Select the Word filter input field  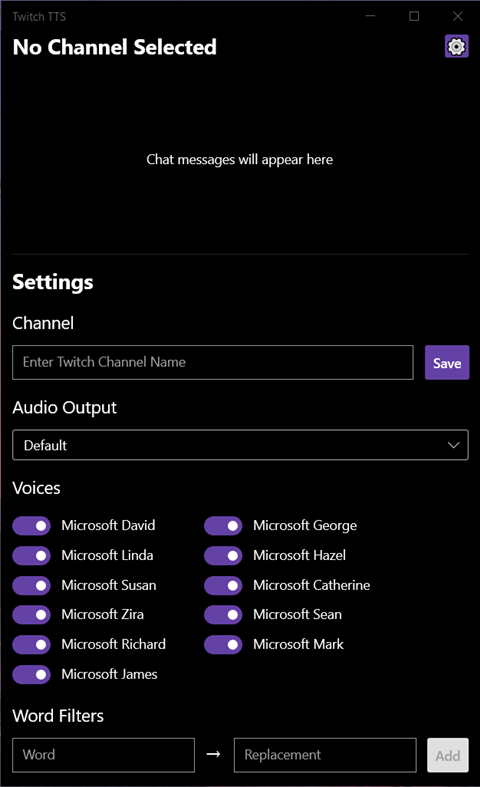(103, 755)
